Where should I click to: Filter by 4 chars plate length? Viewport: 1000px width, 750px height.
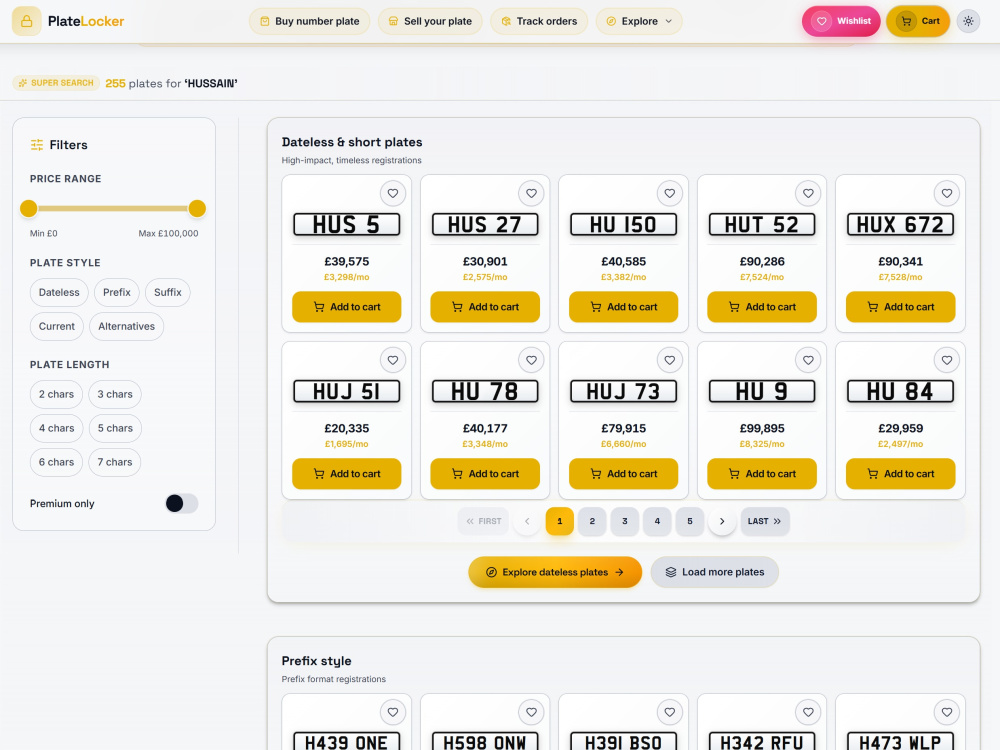(x=56, y=428)
